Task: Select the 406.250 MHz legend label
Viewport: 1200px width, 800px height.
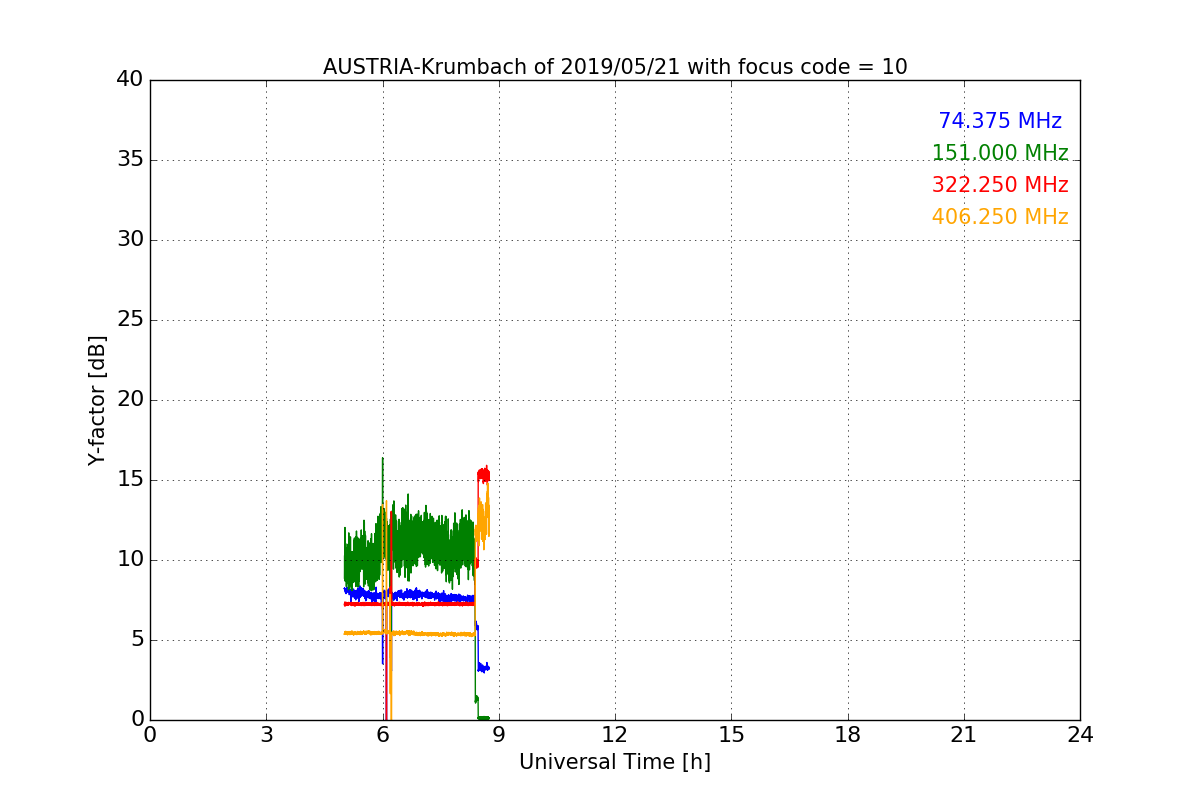Action: pos(1000,217)
